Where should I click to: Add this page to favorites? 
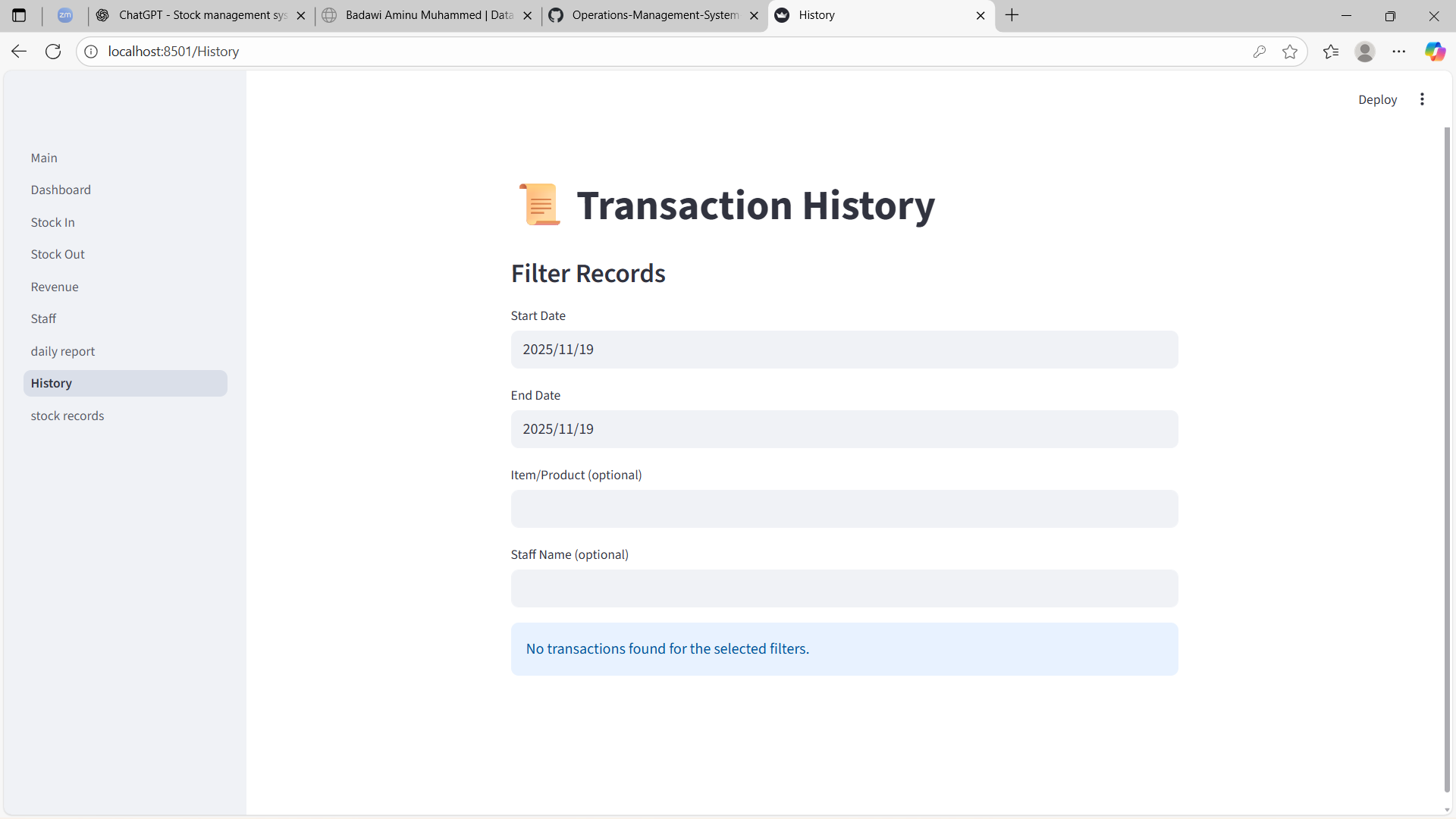coord(1289,52)
